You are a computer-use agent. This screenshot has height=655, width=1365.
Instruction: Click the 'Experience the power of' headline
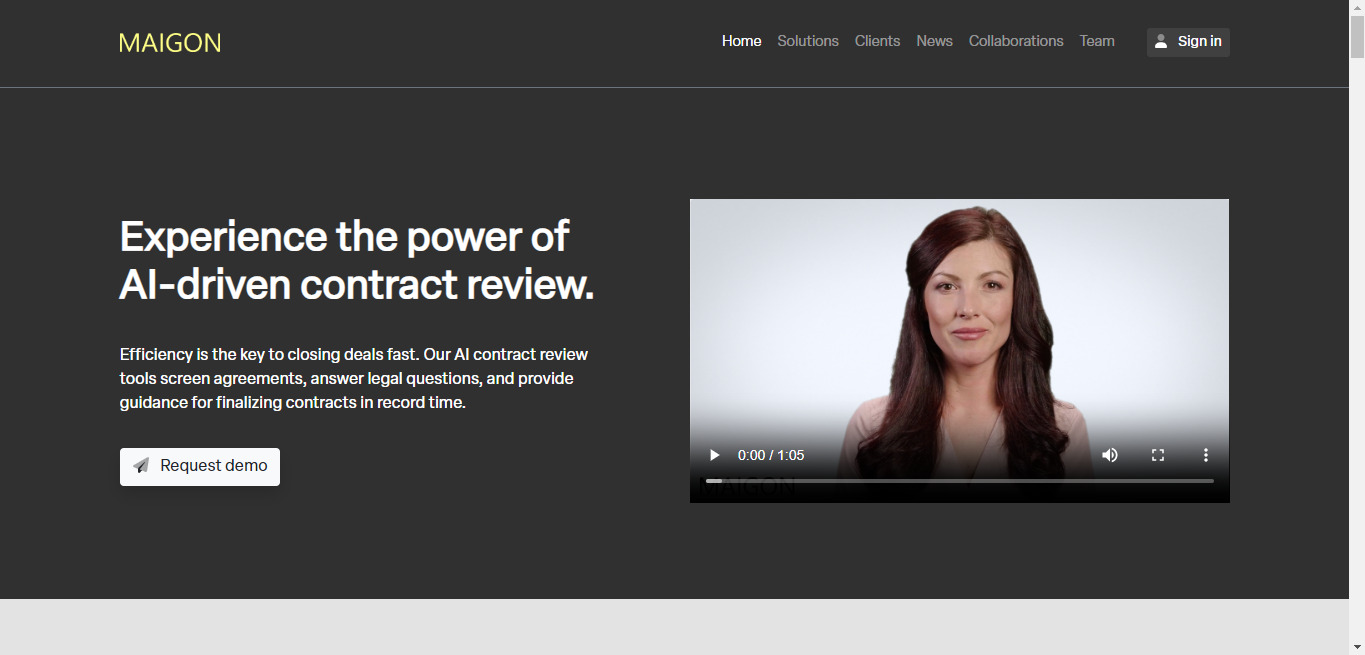pyautogui.click(x=357, y=261)
